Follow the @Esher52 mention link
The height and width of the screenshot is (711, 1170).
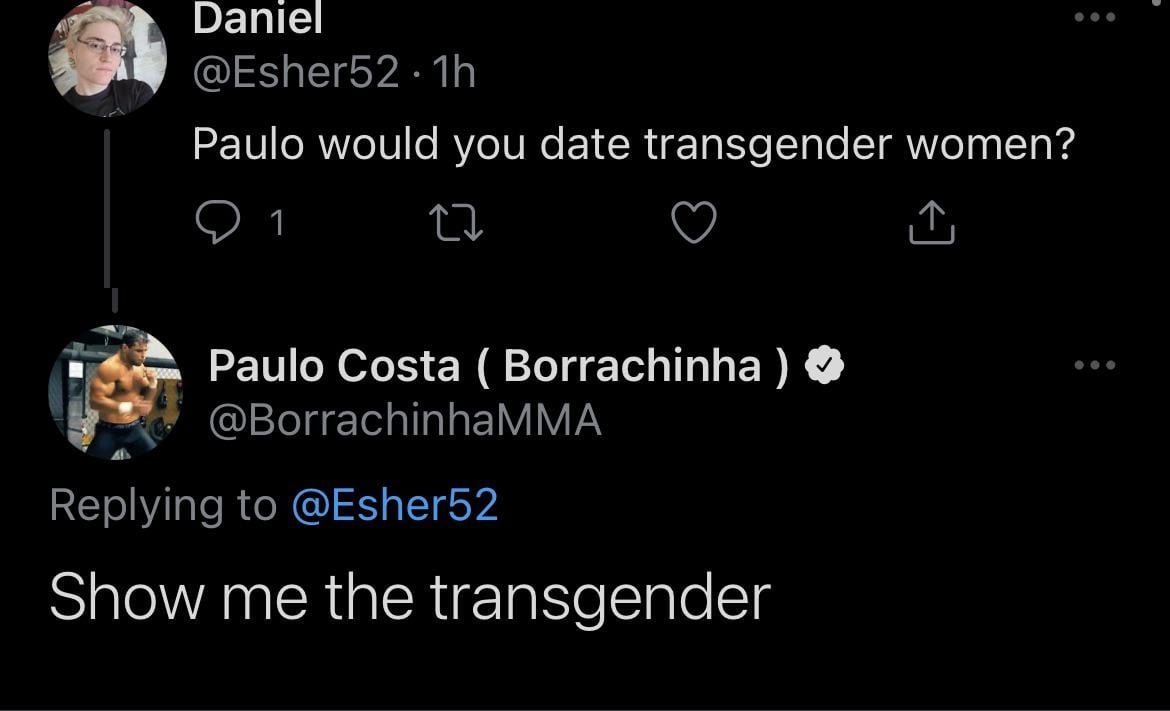pyautogui.click(x=395, y=505)
